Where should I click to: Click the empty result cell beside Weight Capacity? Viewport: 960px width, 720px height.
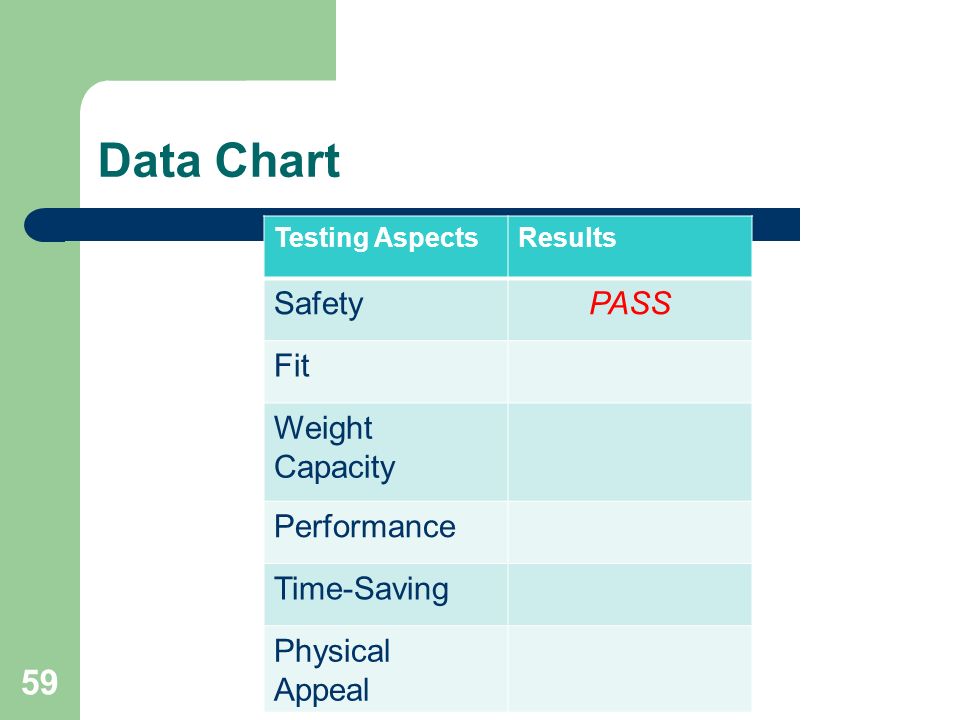point(629,452)
